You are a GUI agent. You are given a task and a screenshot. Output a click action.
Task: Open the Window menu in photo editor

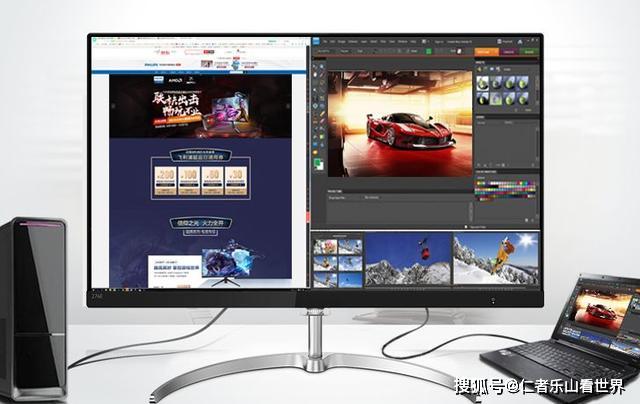402,41
